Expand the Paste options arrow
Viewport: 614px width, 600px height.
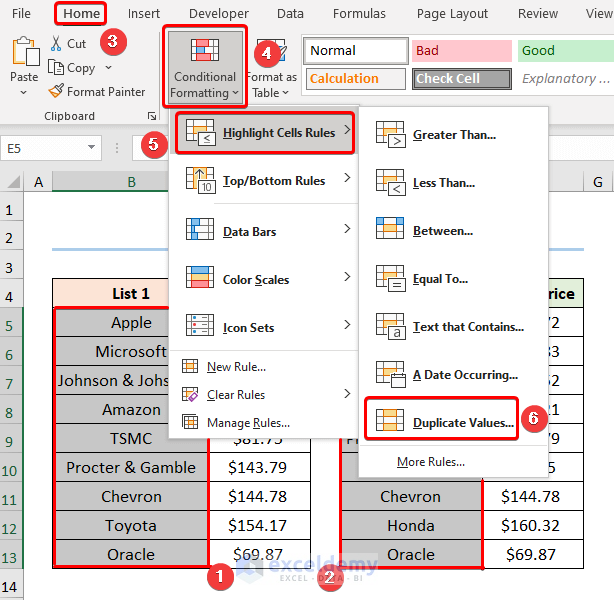pos(23,93)
